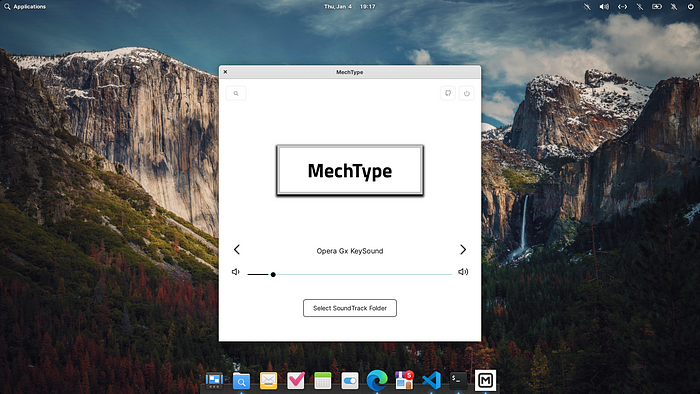This screenshot has height=394, width=700.
Task: Click Select SoundTrack Folder button
Action: point(350,308)
